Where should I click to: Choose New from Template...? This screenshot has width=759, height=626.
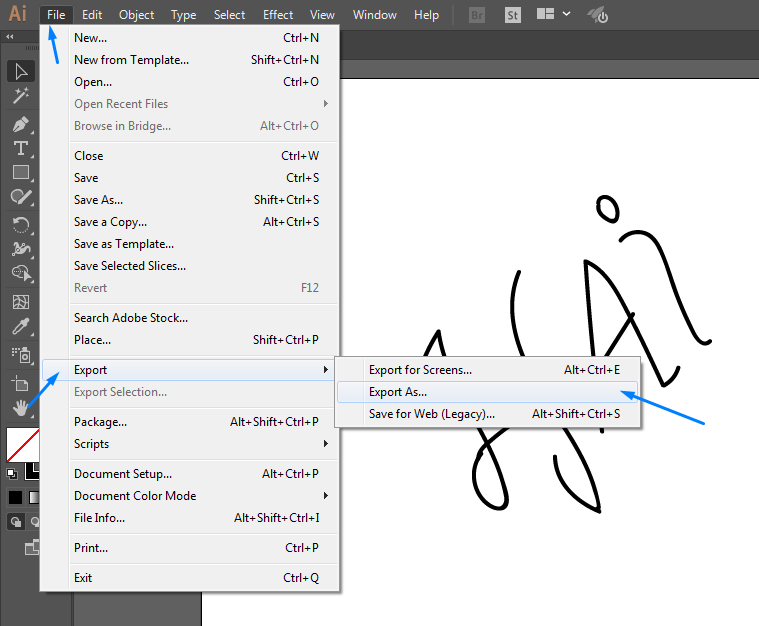pos(190,60)
